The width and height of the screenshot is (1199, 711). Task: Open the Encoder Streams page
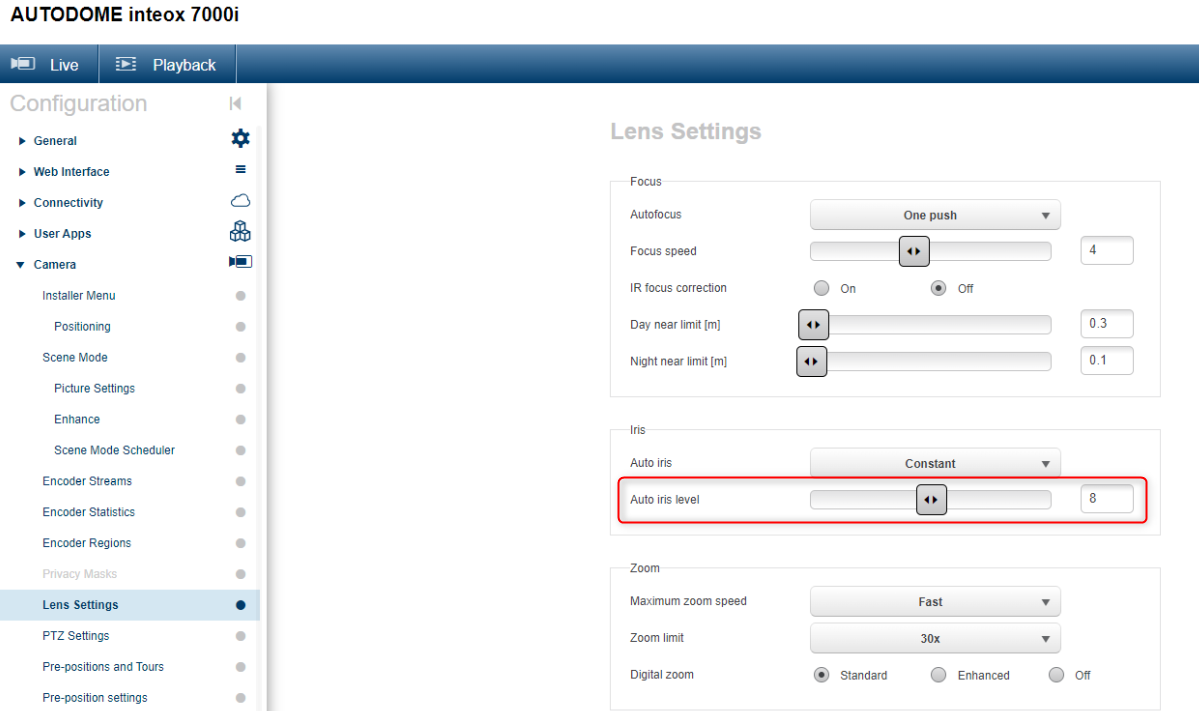pyautogui.click(x=87, y=482)
